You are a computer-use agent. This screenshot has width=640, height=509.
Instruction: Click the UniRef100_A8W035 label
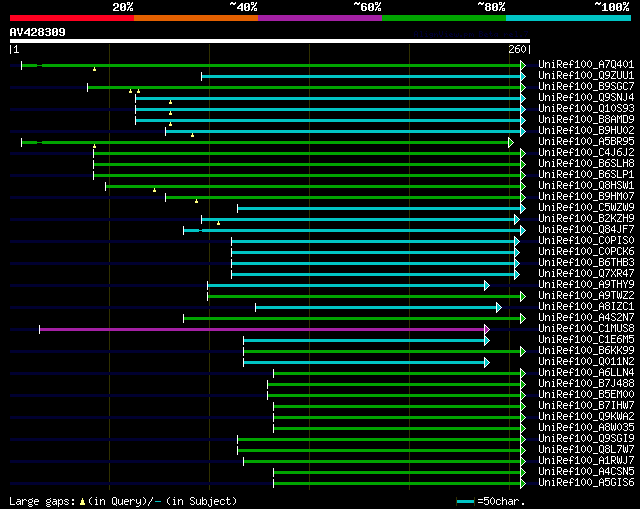coord(586,428)
